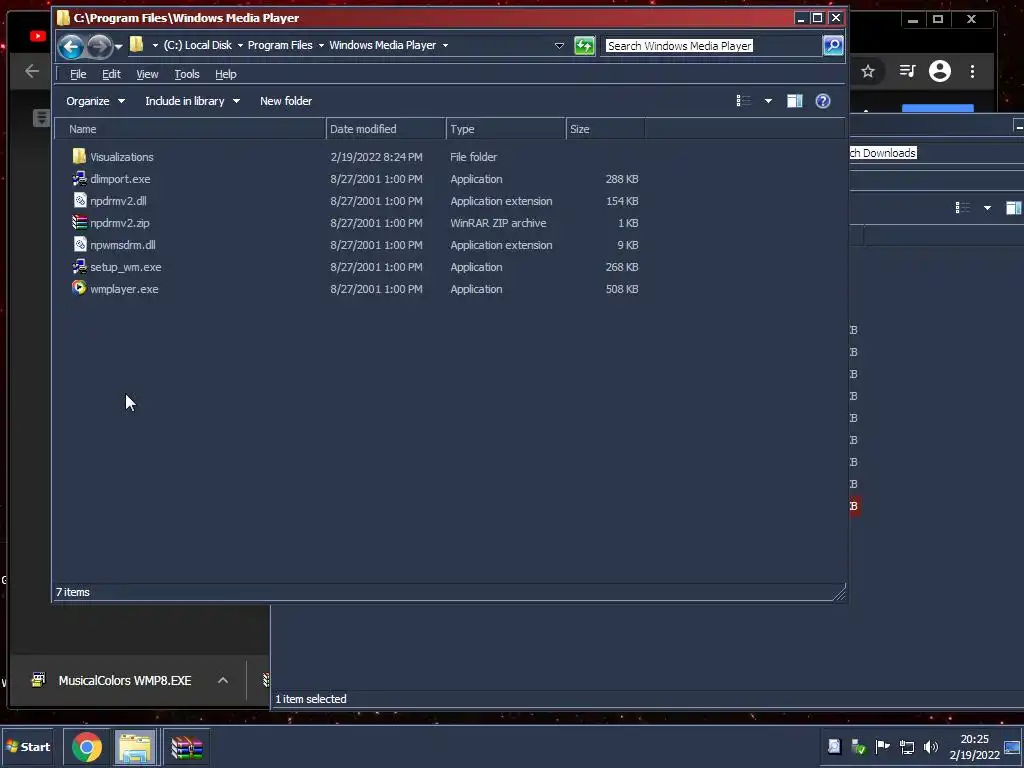Click the green Refresh button
This screenshot has width=1024, height=768.
pos(584,46)
